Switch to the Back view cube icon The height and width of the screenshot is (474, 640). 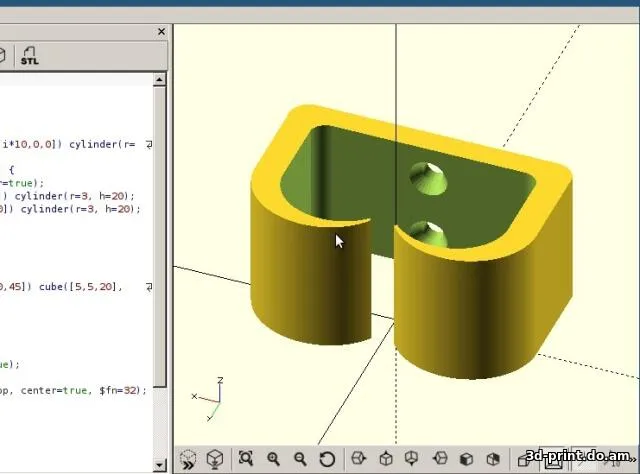(493, 459)
